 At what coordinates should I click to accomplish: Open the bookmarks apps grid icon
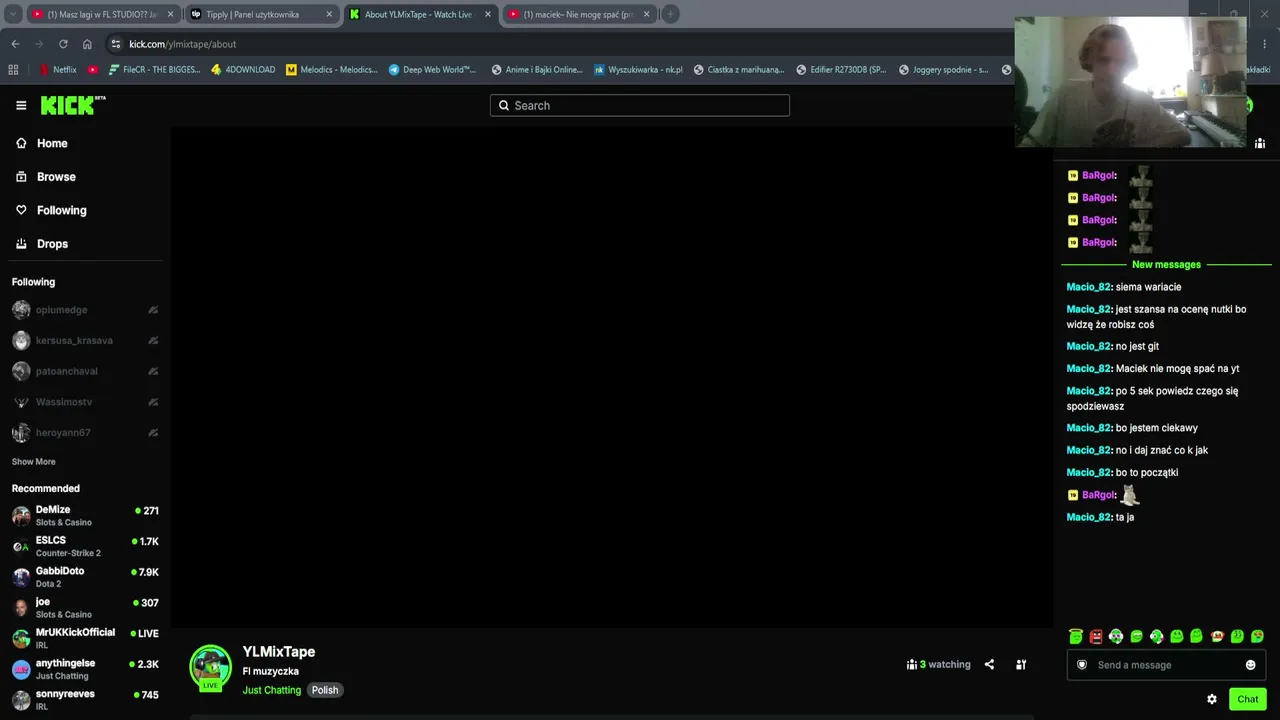tap(13, 70)
